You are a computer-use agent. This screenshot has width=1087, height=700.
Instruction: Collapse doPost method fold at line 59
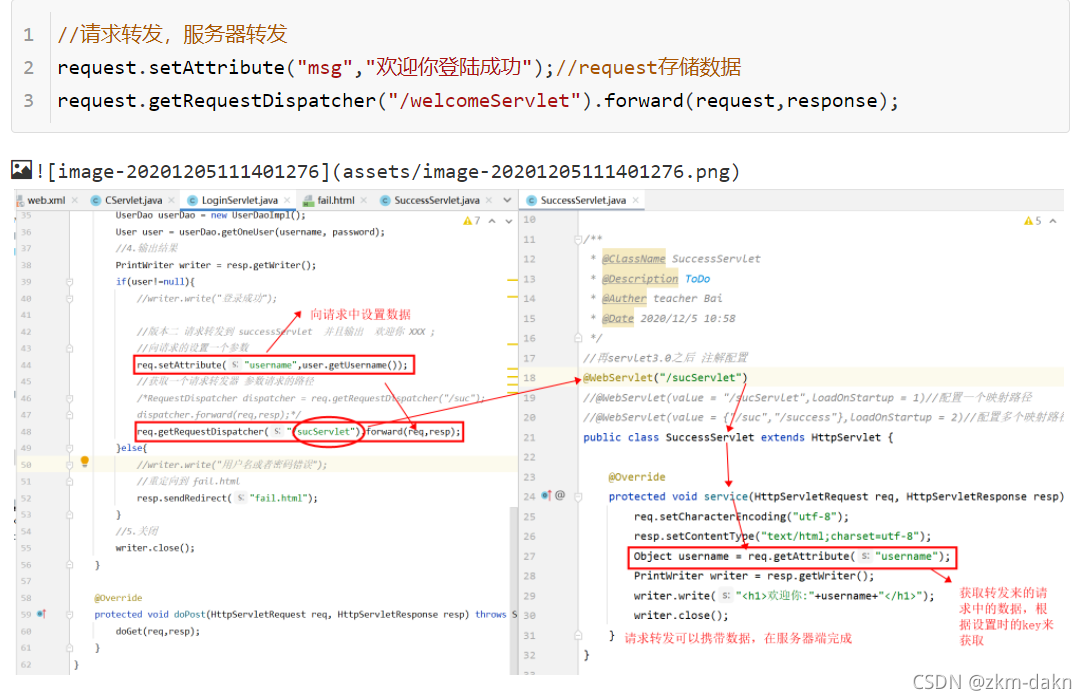click(x=69, y=615)
